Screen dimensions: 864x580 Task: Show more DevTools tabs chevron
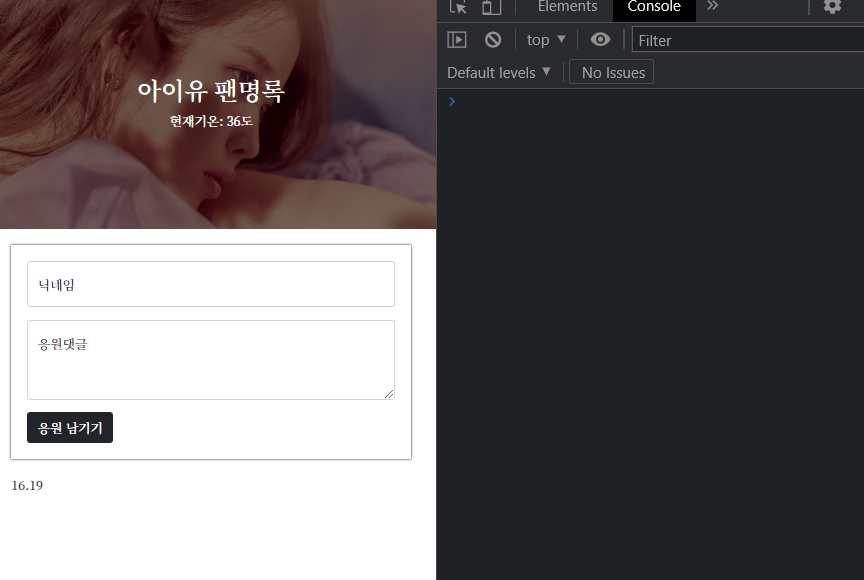tap(712, 6)
